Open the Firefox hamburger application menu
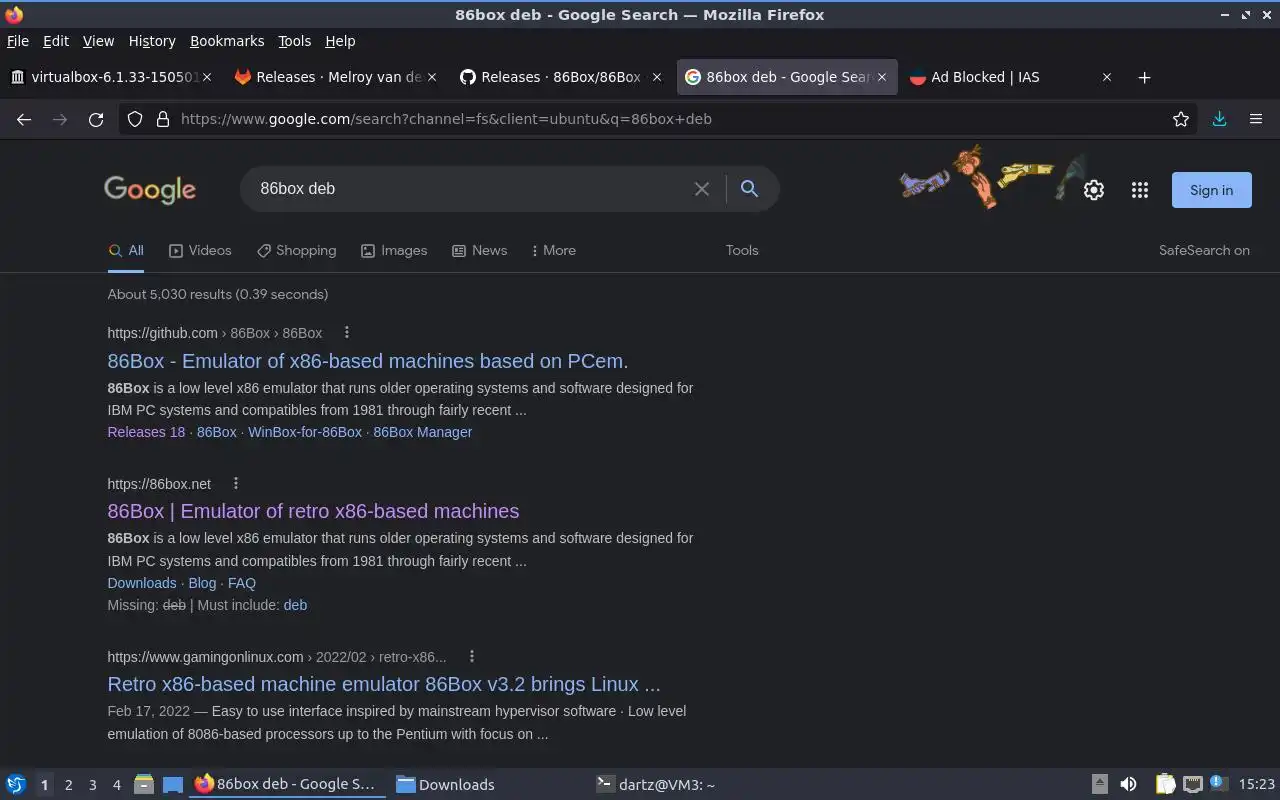Screen dimensions: 1280x800 (x=1256, y=119)
